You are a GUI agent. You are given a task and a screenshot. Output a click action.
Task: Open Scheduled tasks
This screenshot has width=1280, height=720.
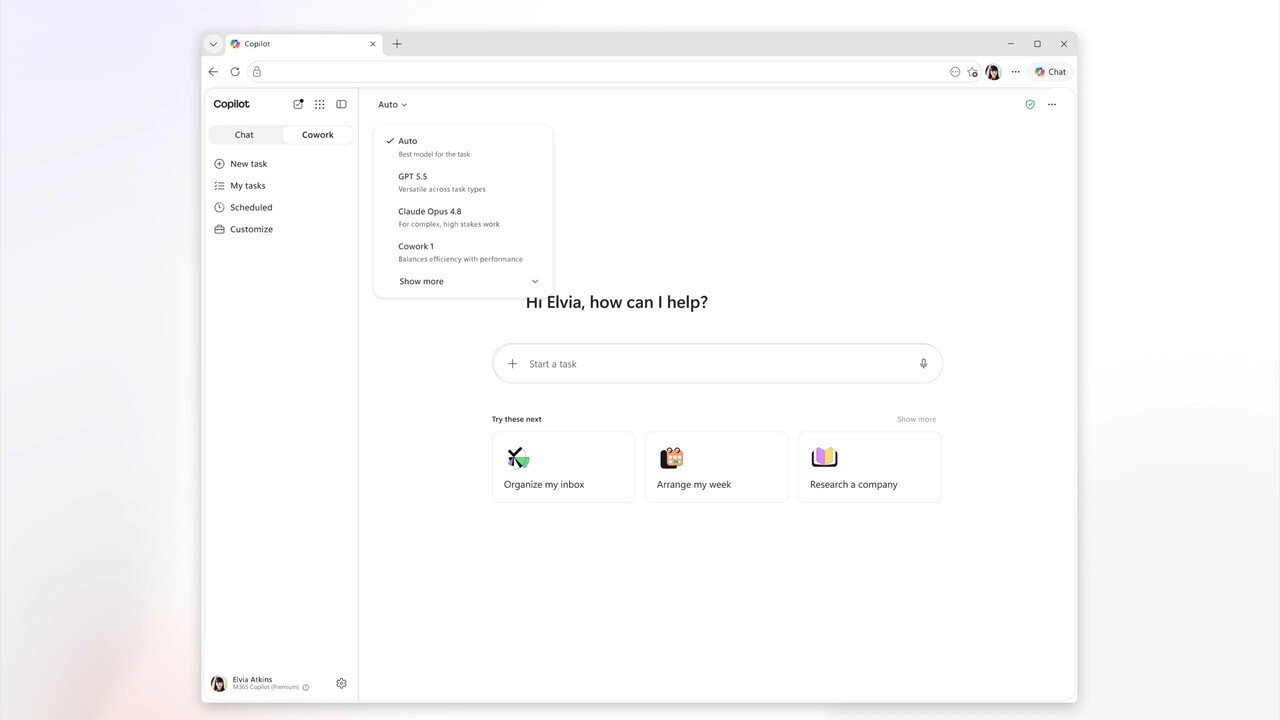[243, 208]
